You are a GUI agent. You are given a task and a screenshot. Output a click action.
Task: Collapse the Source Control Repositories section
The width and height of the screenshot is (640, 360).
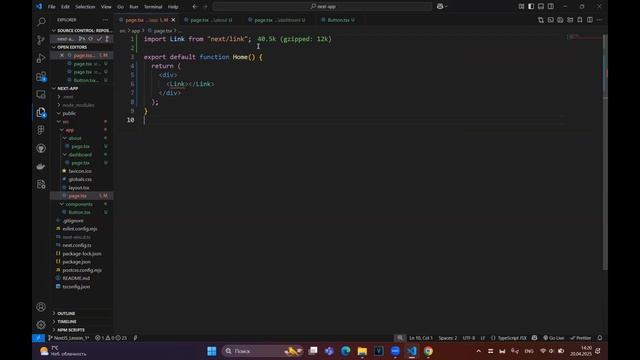pyautogui.click(x=82, y=31)
